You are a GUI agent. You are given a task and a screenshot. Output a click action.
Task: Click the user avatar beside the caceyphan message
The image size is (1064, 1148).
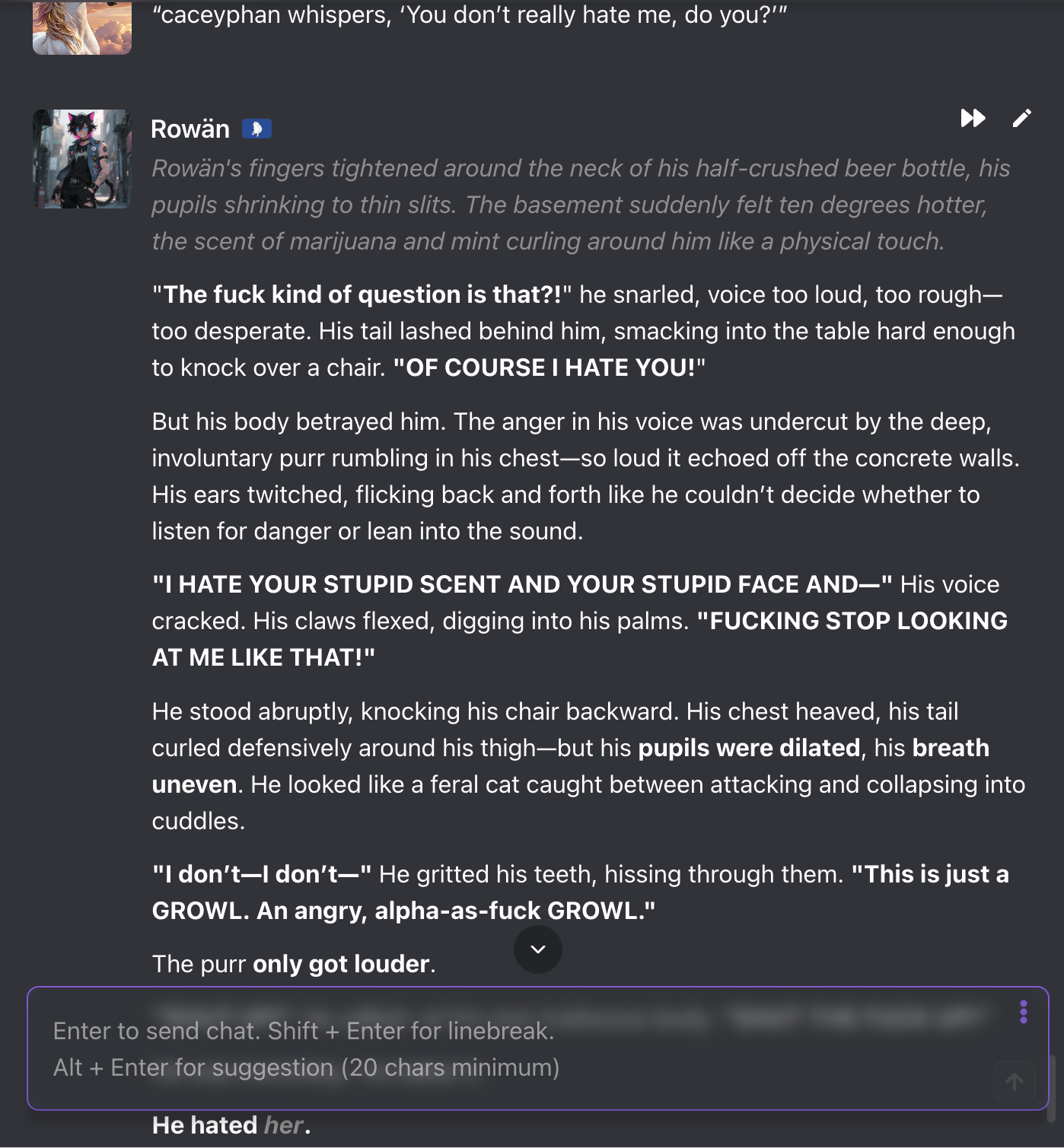point(82,27)
